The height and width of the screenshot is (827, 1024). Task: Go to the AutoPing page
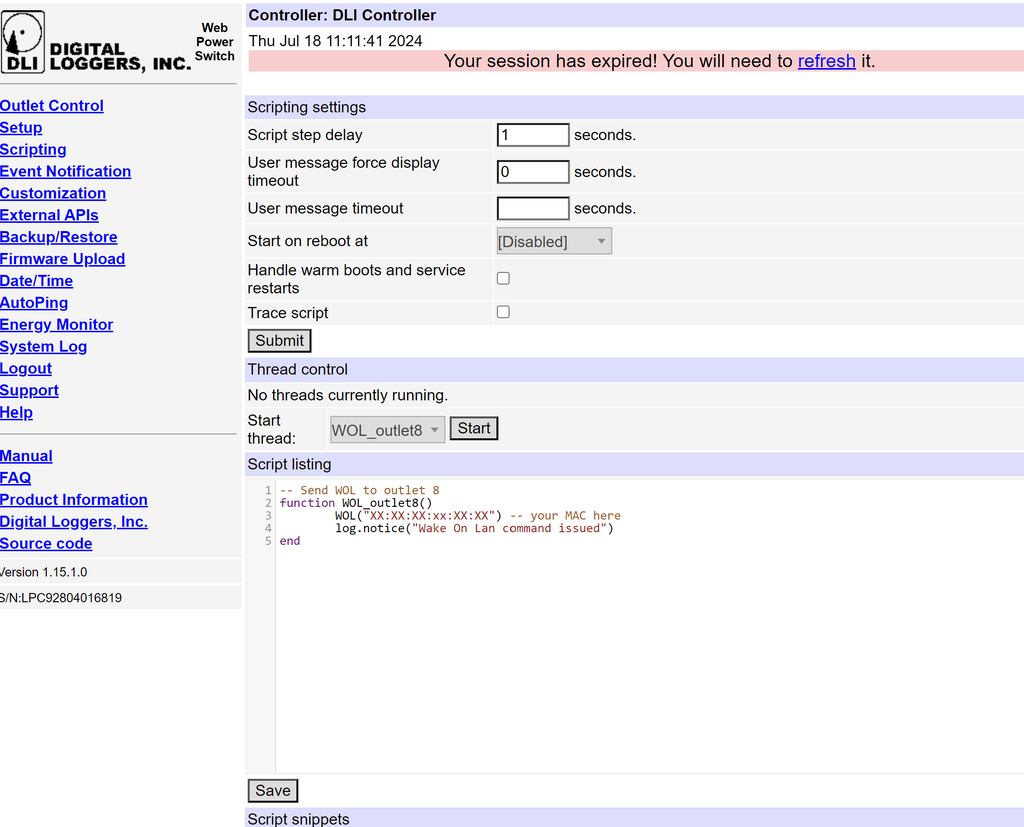coord(34,302)
